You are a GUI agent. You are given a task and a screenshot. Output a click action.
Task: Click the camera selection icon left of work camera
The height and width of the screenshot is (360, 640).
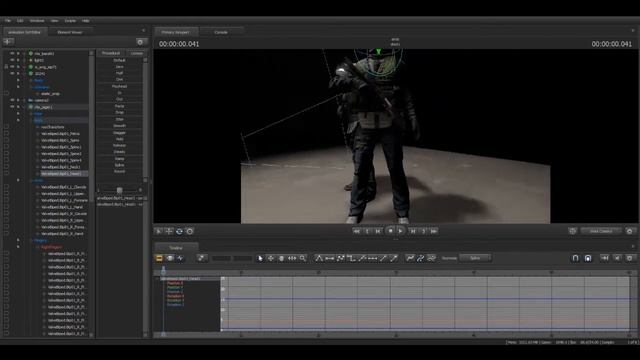[x=573, y=231]
